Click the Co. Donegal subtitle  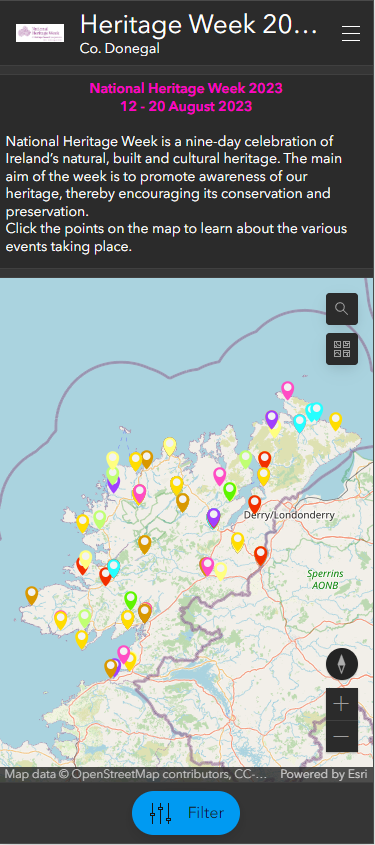pos(120,49)
